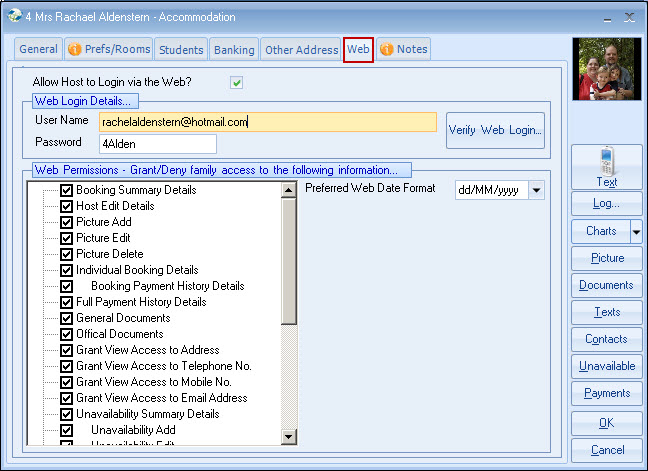Screen dimensions: 648x471
Task: Click the Unavailable button
Action: click(607, 366)
